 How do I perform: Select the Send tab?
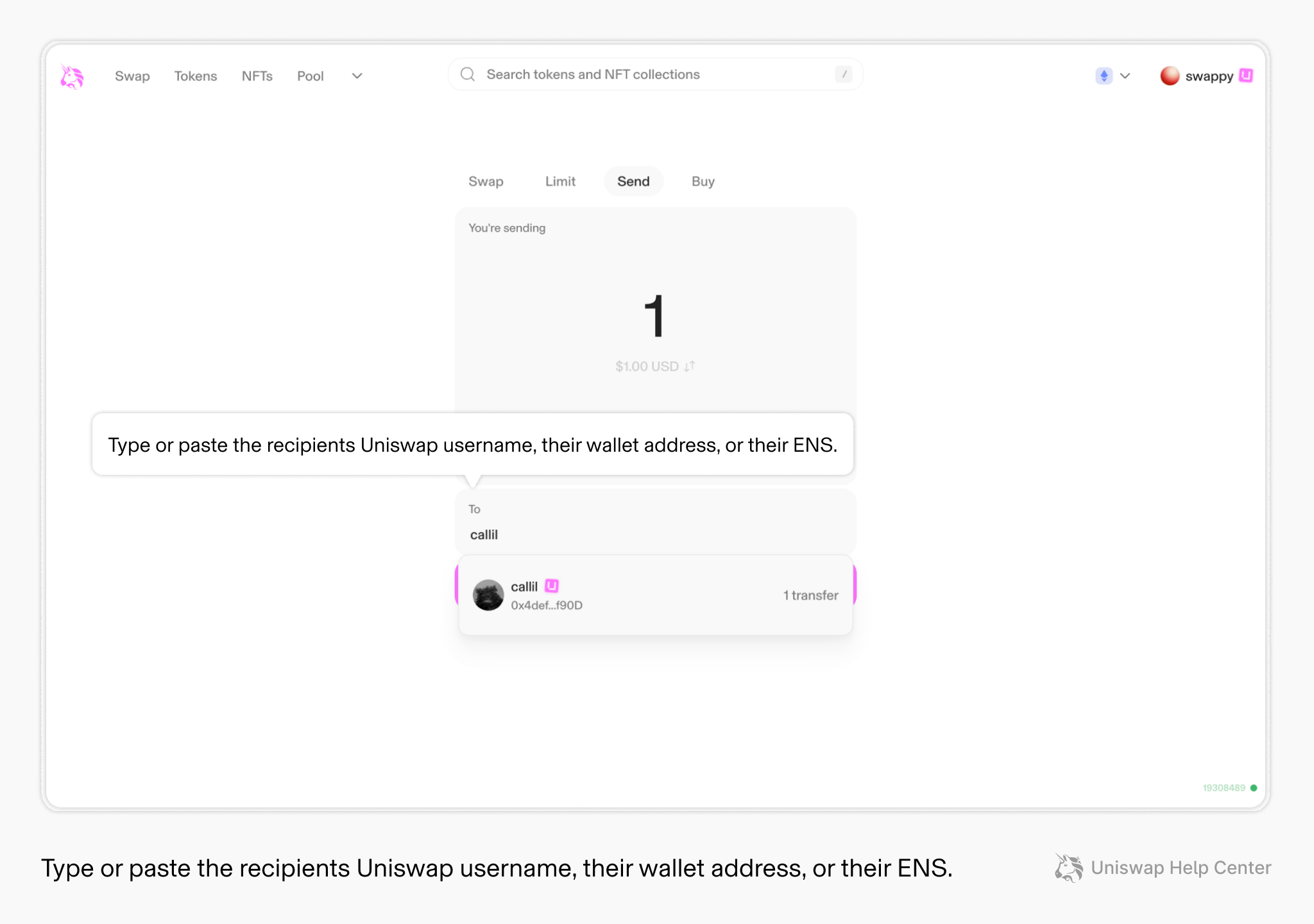point(633,182)
